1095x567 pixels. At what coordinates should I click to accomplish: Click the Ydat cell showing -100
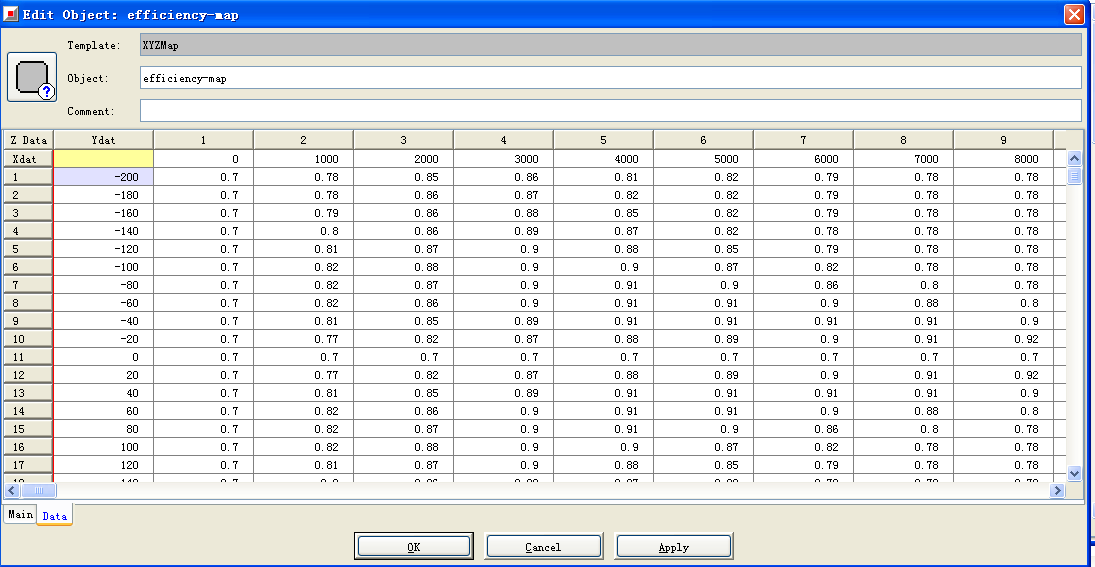click(x=103, y=267)
